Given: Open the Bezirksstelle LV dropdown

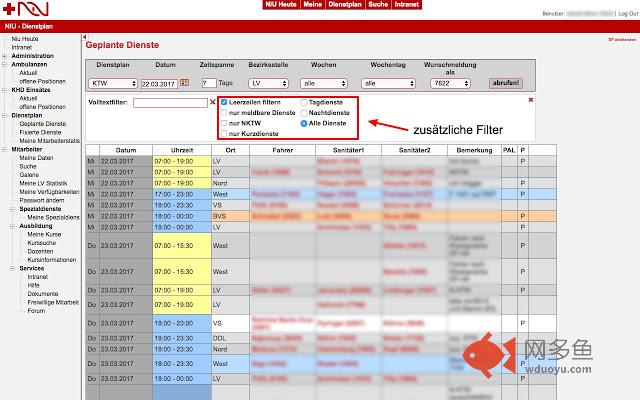Looking at the screenshot, I should [x=269, y=83].
